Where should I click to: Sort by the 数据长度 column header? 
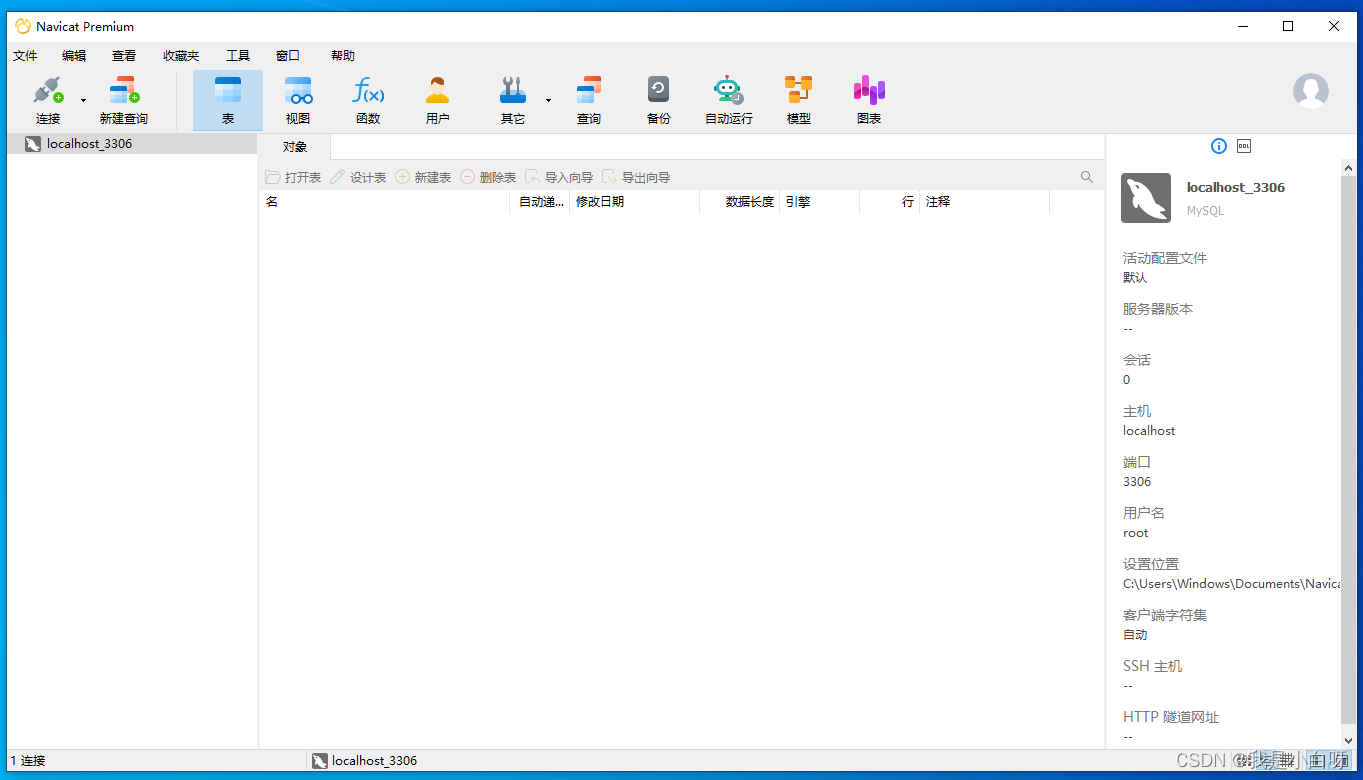coord(740,202)
